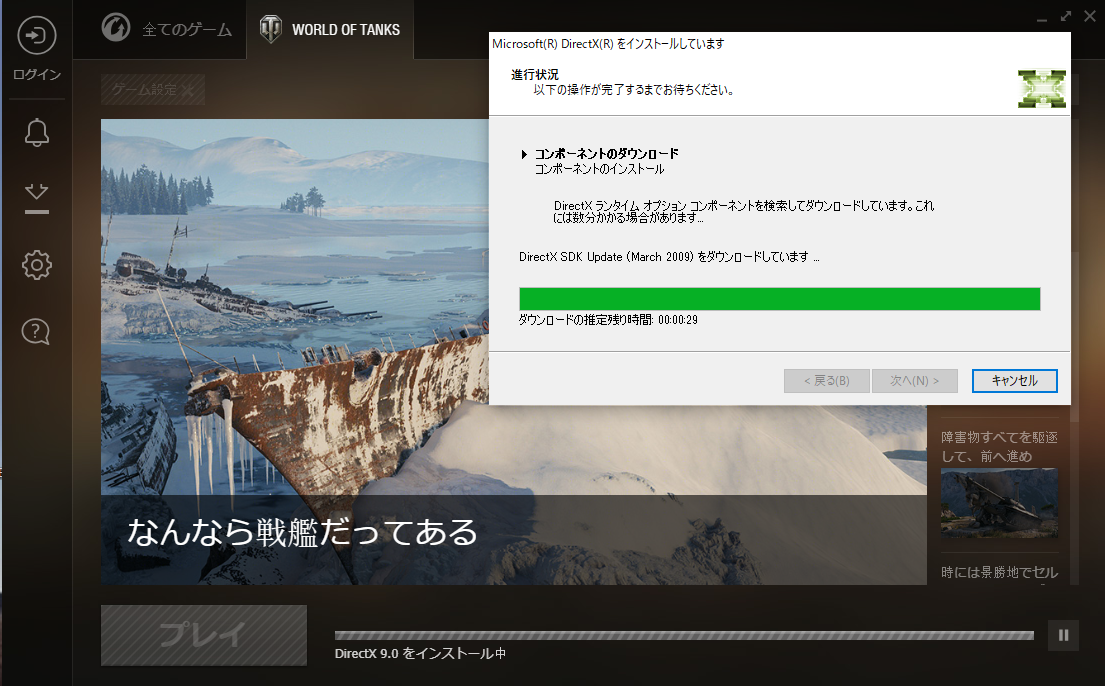Open help question bubble icon
Viewport: 1105px width, 686px height.
(x=36, y=331)
